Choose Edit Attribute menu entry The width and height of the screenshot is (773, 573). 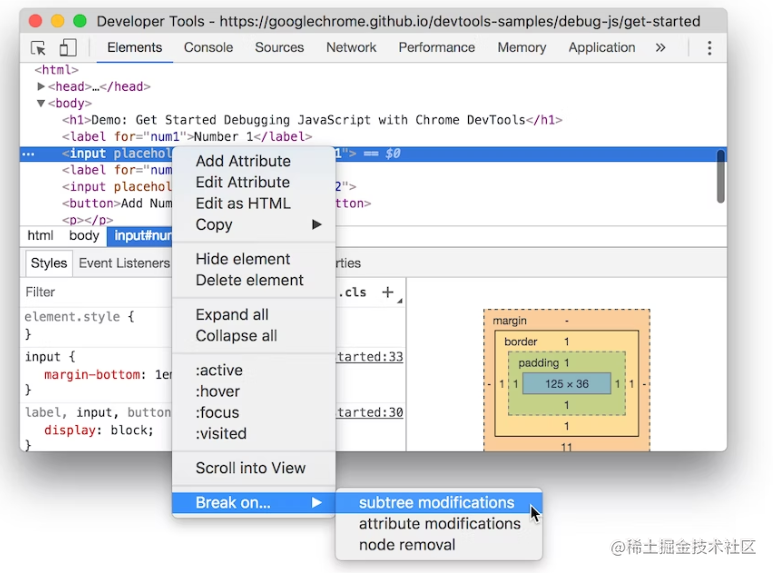tap(253, 182)
